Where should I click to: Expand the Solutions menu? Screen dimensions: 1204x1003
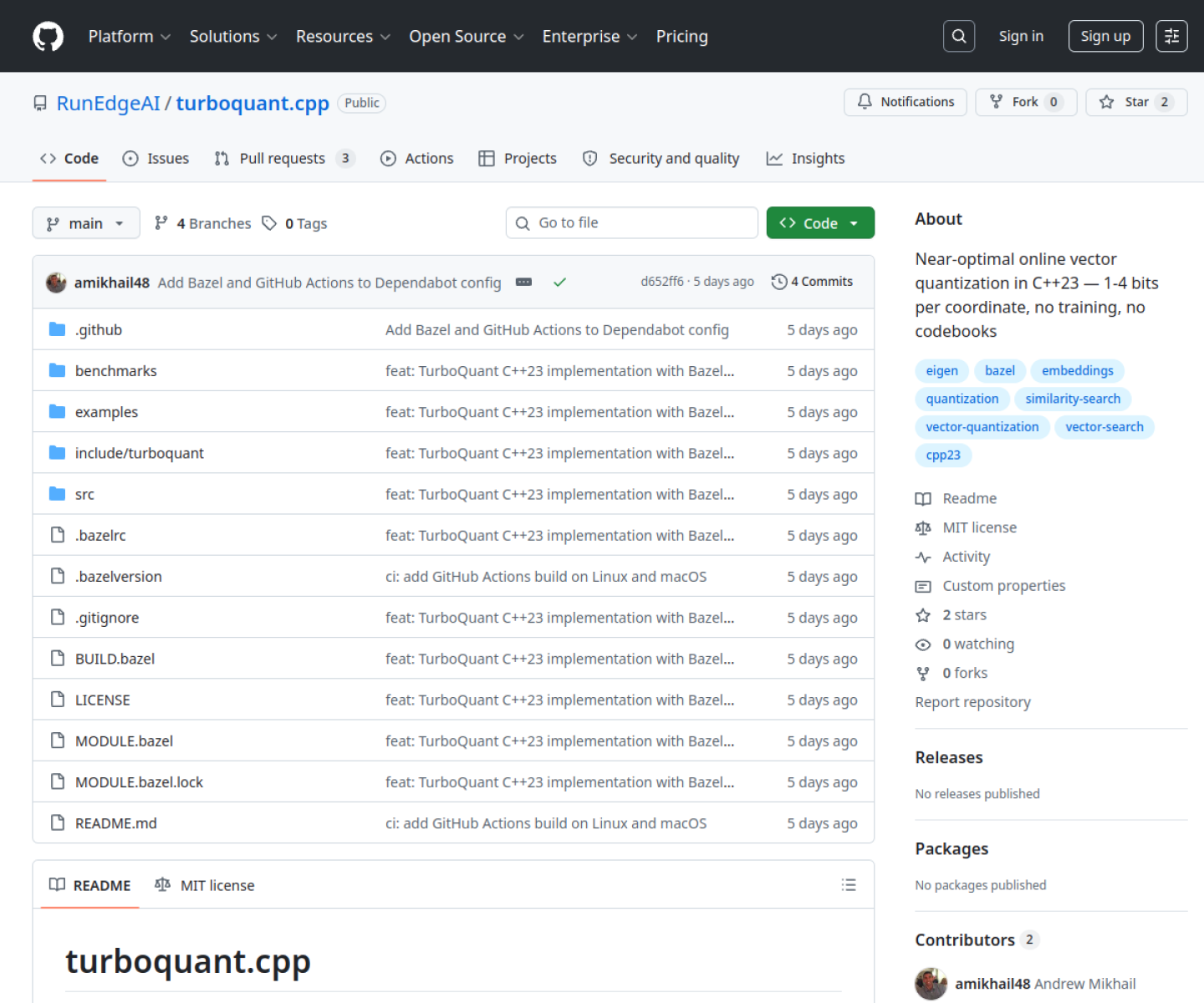pyautogui.click(x=233, y=37)
